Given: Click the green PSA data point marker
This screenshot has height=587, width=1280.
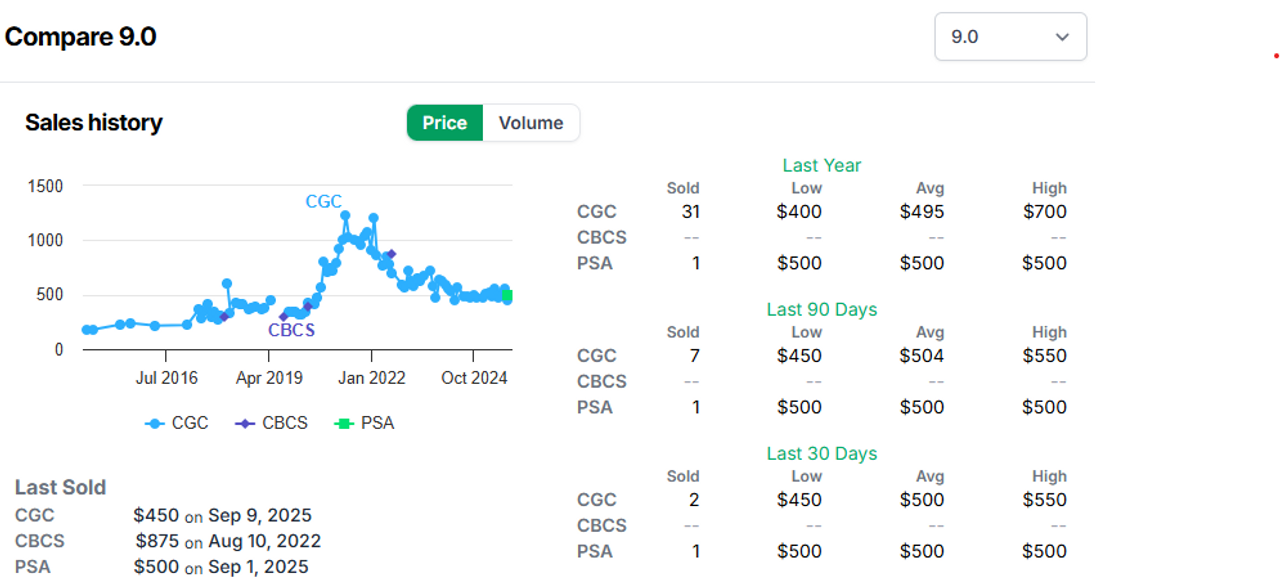Looking at the screenshot, I should coord(507,295).
